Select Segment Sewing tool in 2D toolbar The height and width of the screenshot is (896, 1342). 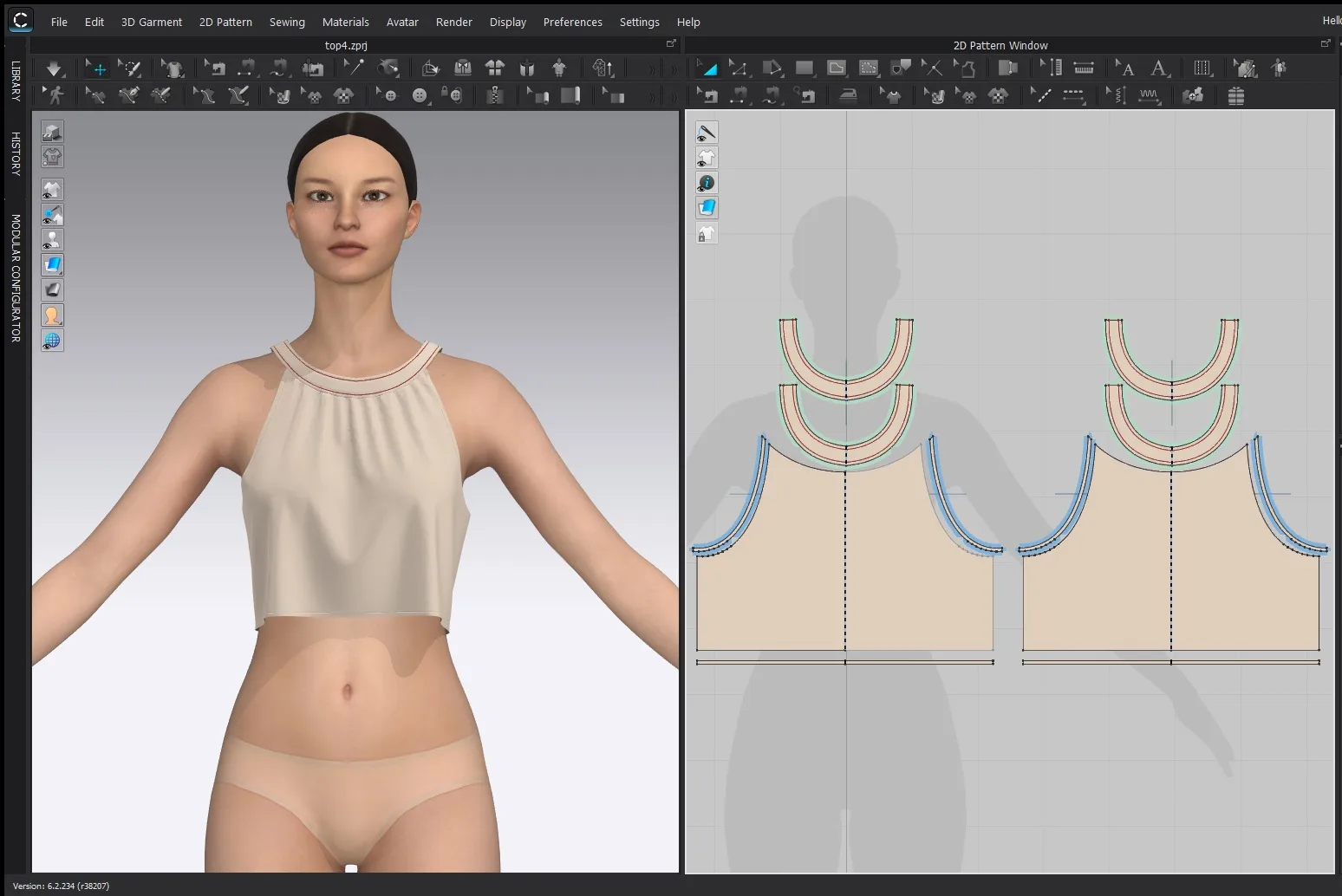739,95
